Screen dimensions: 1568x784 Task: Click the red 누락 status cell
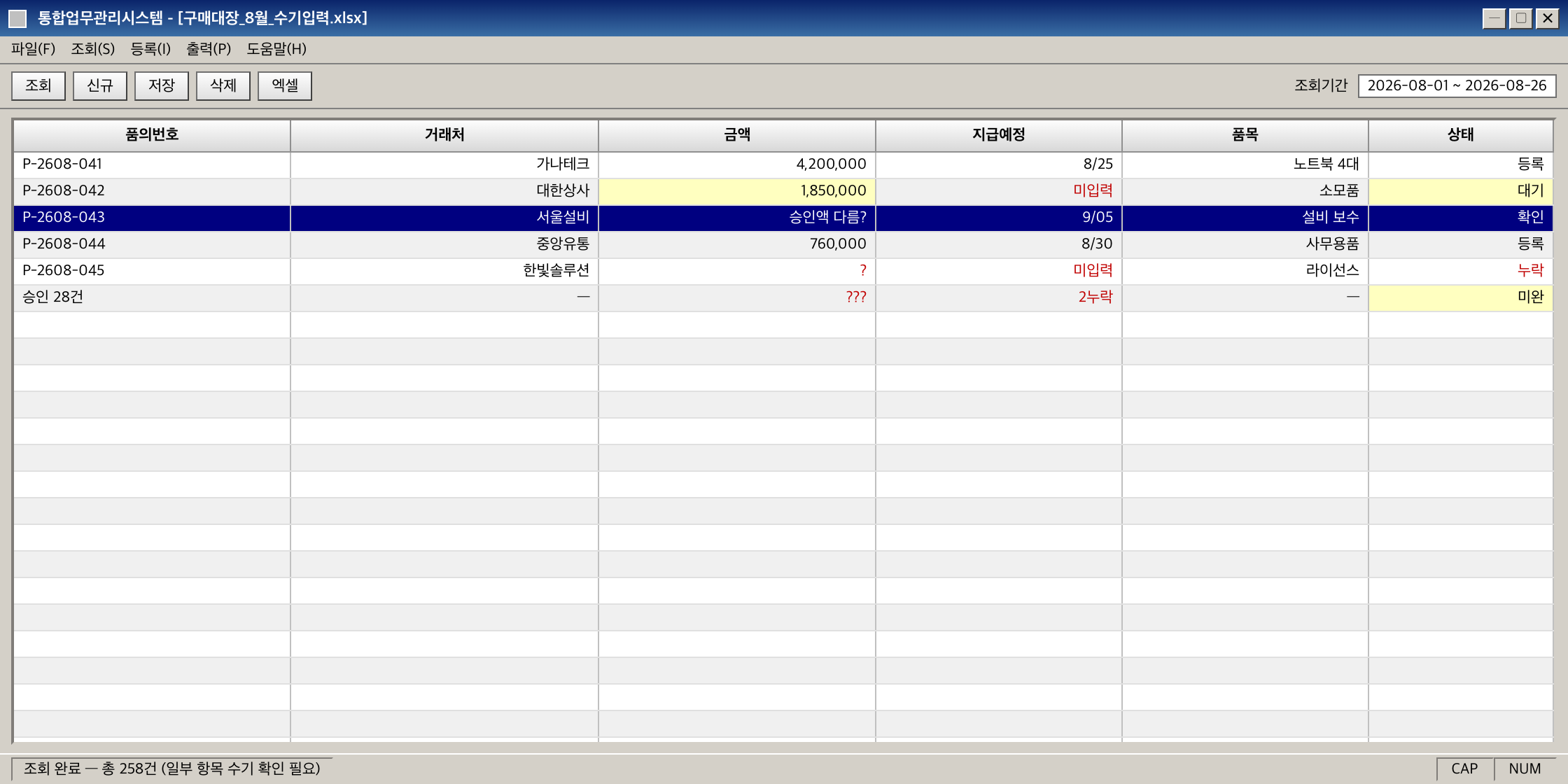[1461, 271]
